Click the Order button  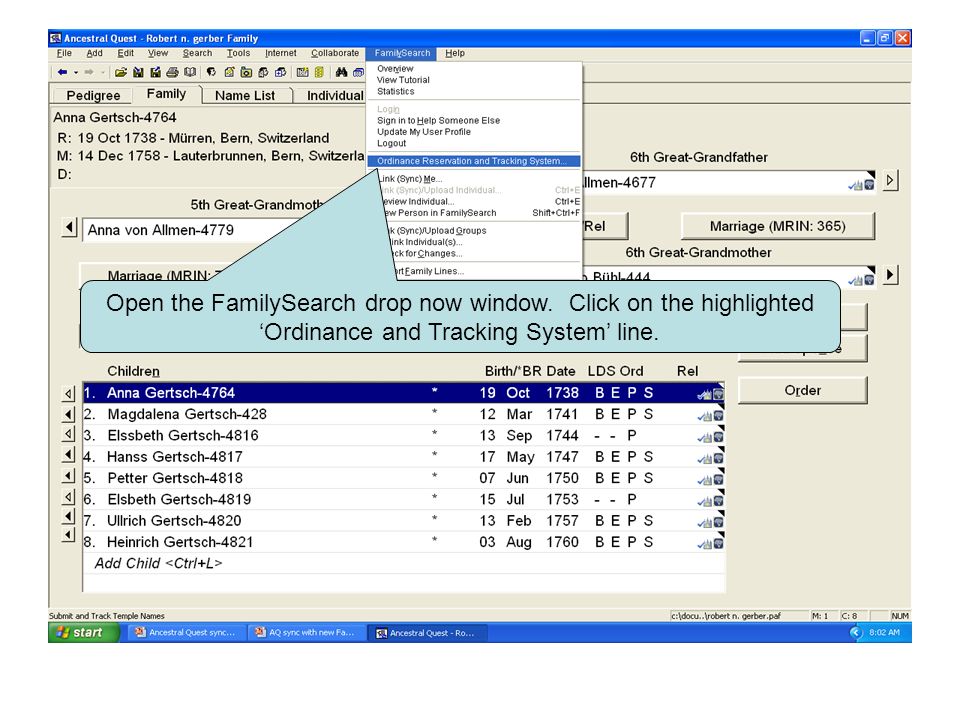pos(802,391)
